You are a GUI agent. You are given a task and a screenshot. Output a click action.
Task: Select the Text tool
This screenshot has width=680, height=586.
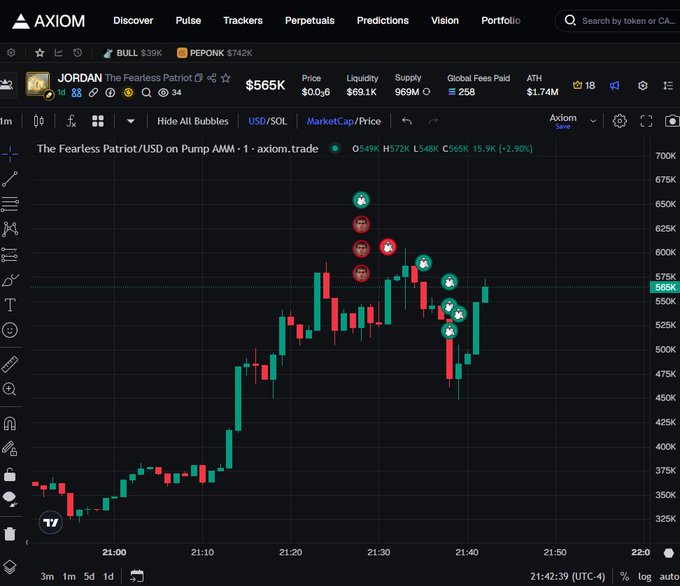click(x=10, y=305)
